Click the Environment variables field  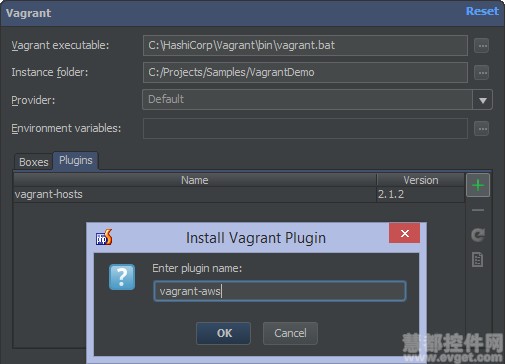click(305, 128)
